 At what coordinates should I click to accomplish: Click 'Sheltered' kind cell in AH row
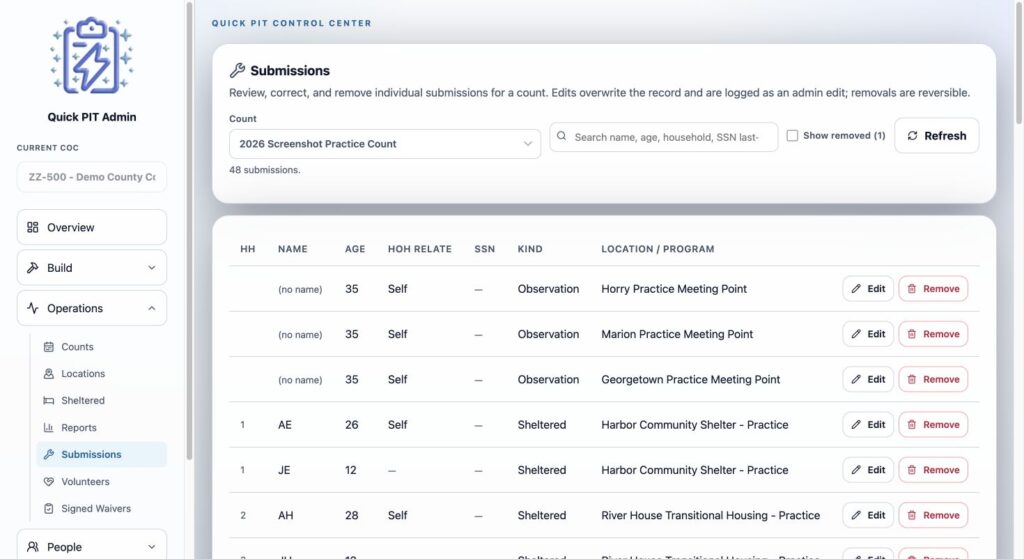[x=542, y=515]
